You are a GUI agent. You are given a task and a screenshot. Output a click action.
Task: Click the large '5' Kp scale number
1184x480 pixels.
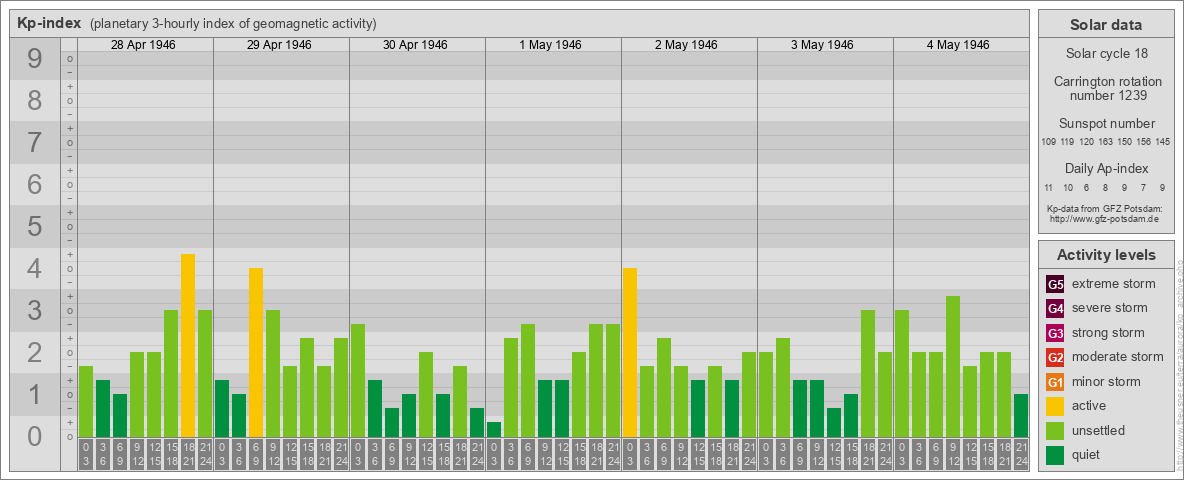[34, 226]
